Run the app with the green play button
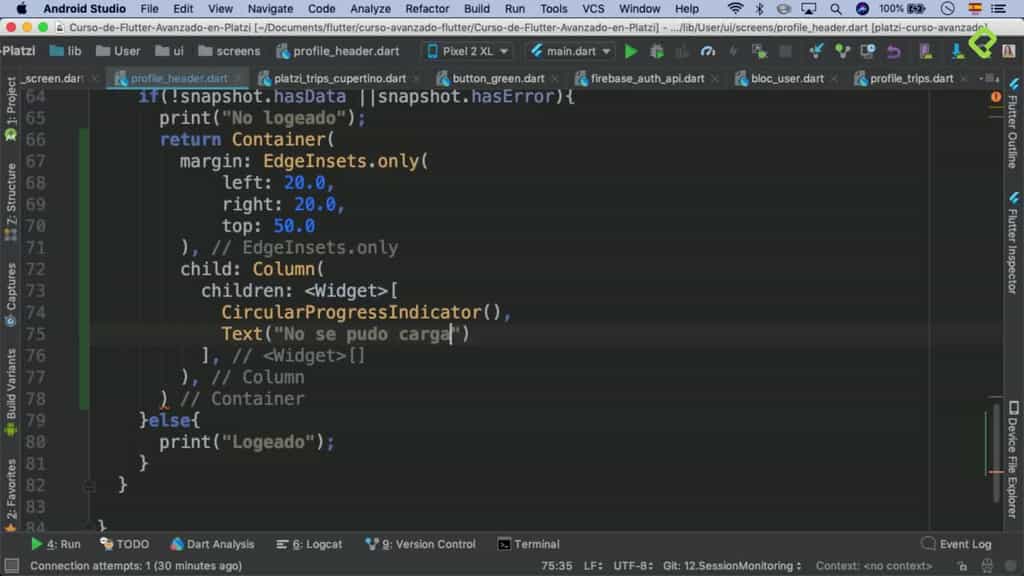1024x576 pixels. [x=630, y=51]
